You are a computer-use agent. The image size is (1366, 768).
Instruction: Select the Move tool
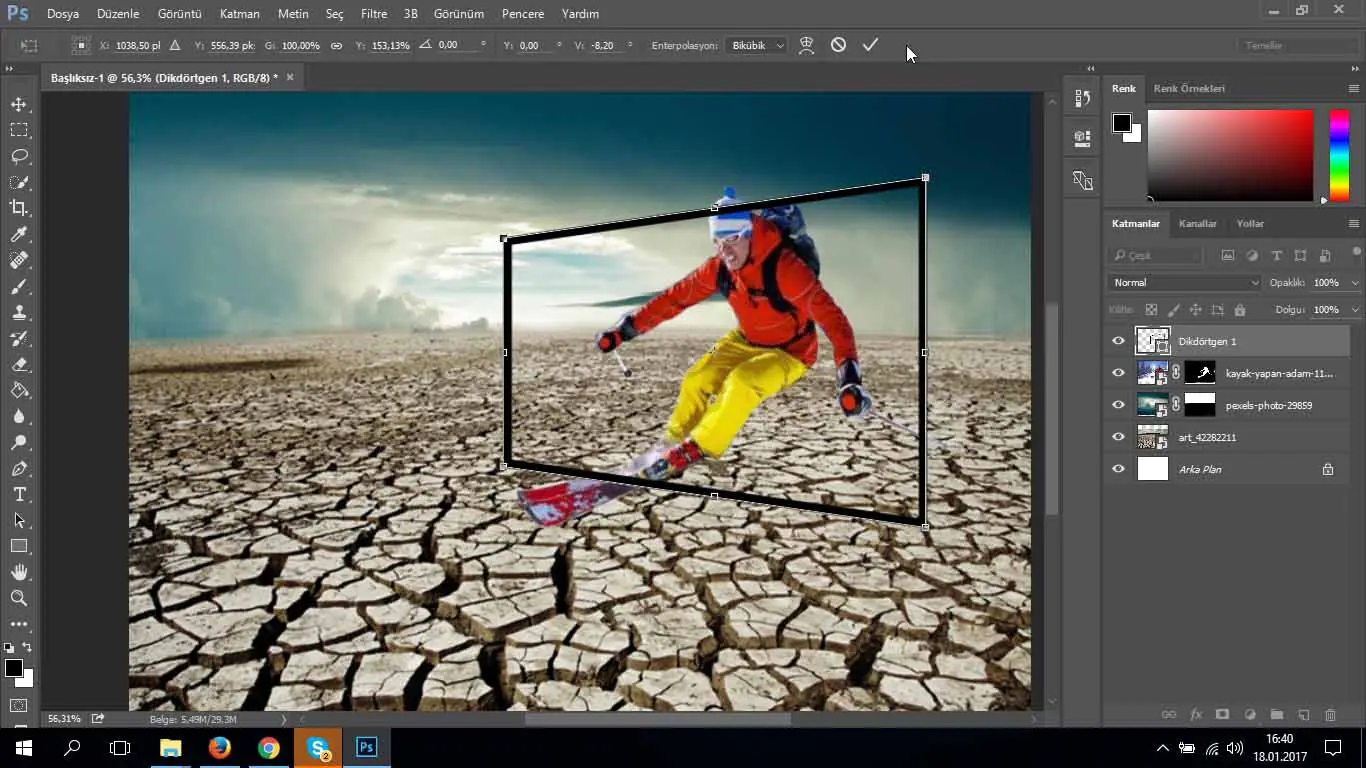[x=19, y=104]
